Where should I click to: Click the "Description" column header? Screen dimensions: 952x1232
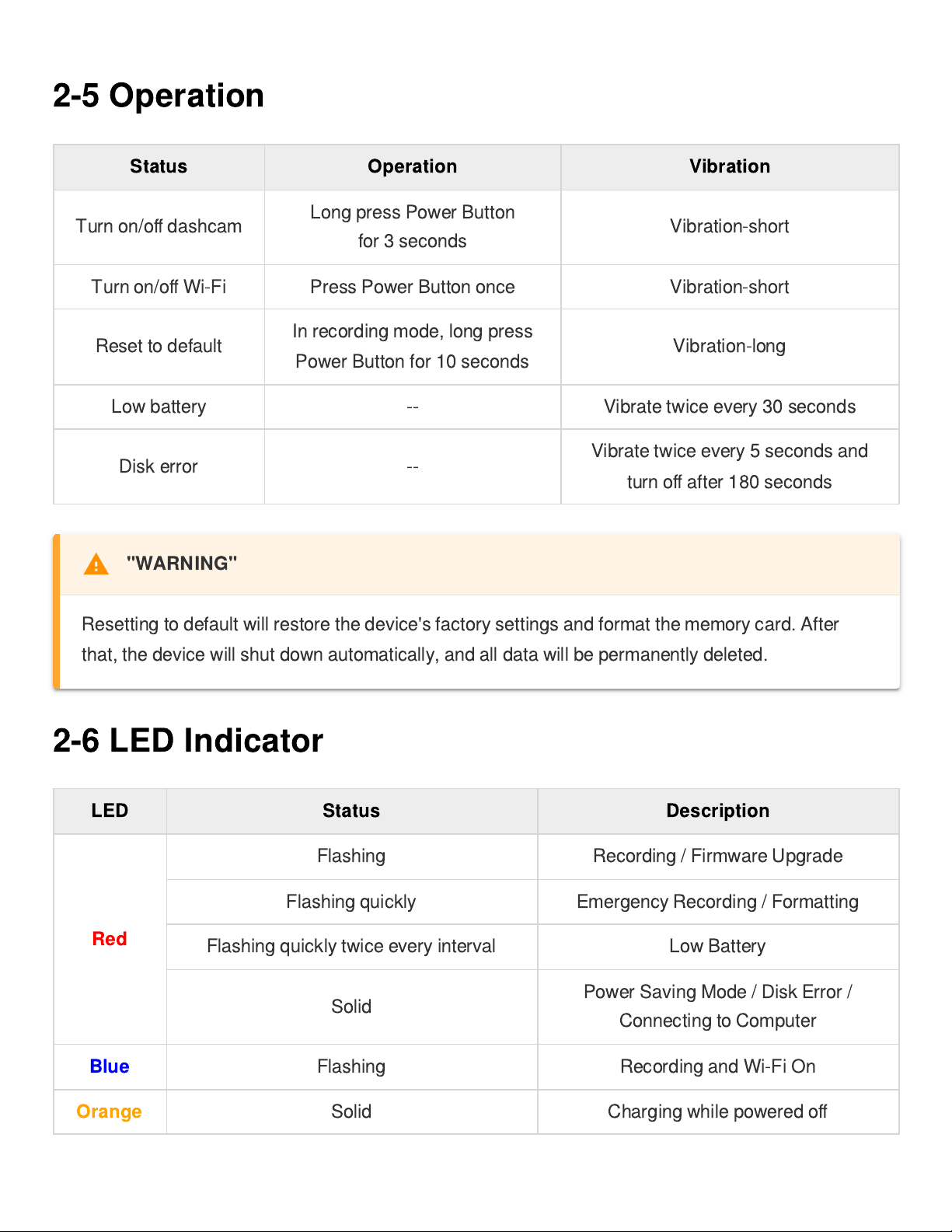coord(717,811)
